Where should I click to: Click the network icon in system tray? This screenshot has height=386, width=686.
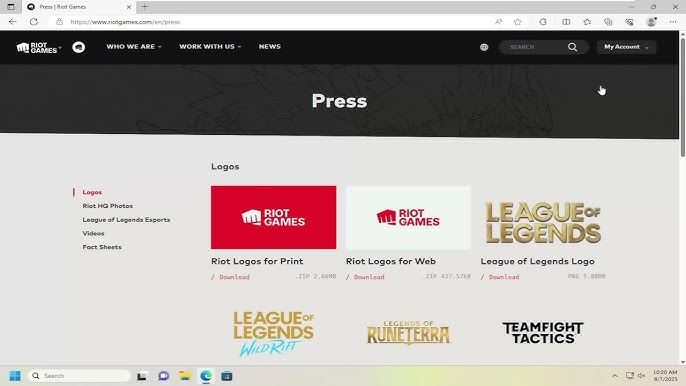(630, 376)
